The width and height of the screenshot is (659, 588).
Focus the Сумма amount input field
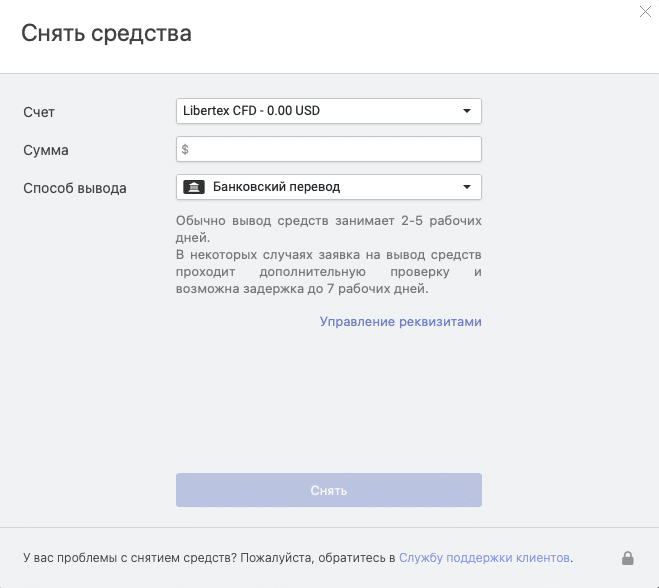(335, 149)
